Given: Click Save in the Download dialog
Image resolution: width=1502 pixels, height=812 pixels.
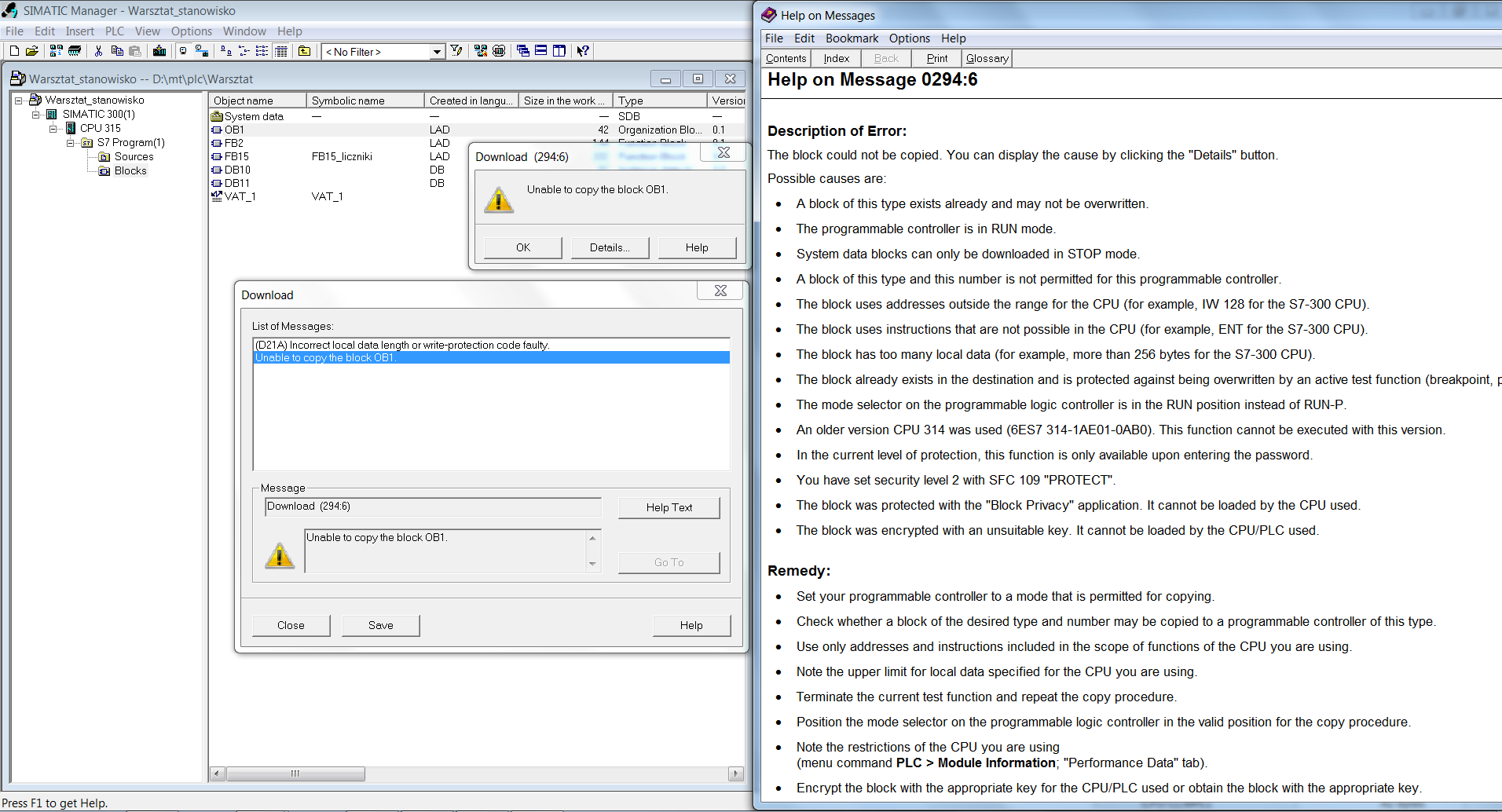Looking at the screenshot, I should tap(381, 625).
